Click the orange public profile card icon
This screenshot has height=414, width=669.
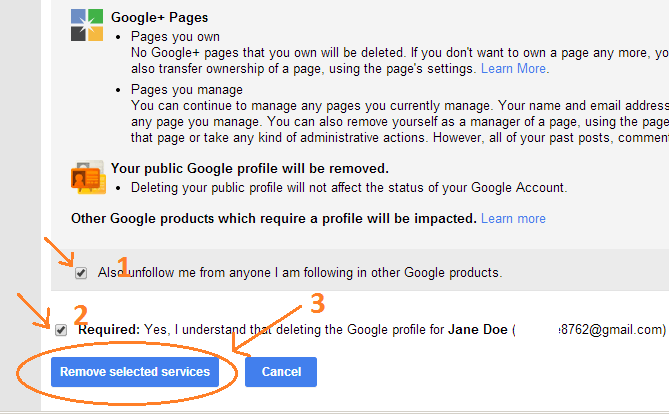(88, 178)
